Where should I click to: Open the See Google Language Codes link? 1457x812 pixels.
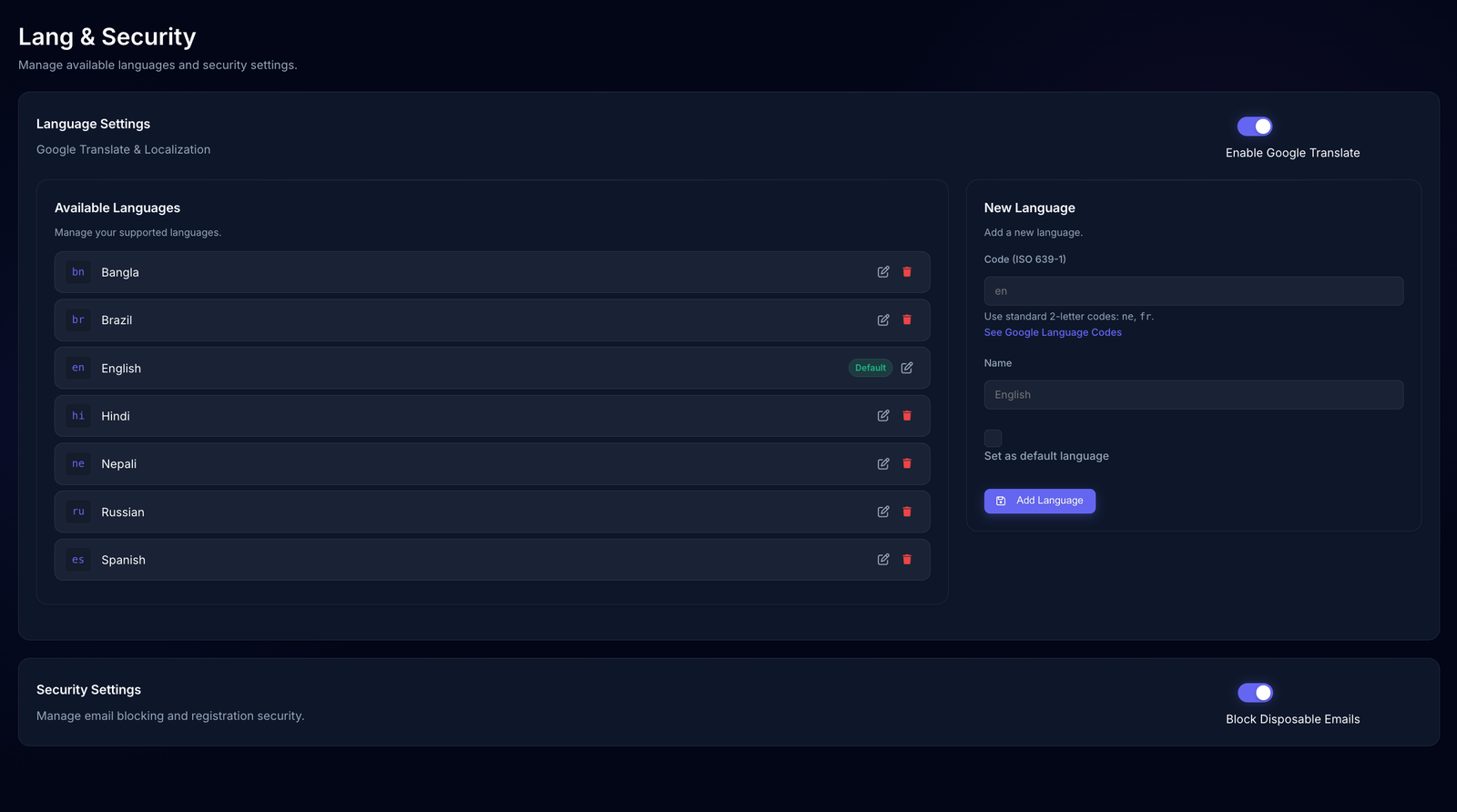pos(1053,333)
